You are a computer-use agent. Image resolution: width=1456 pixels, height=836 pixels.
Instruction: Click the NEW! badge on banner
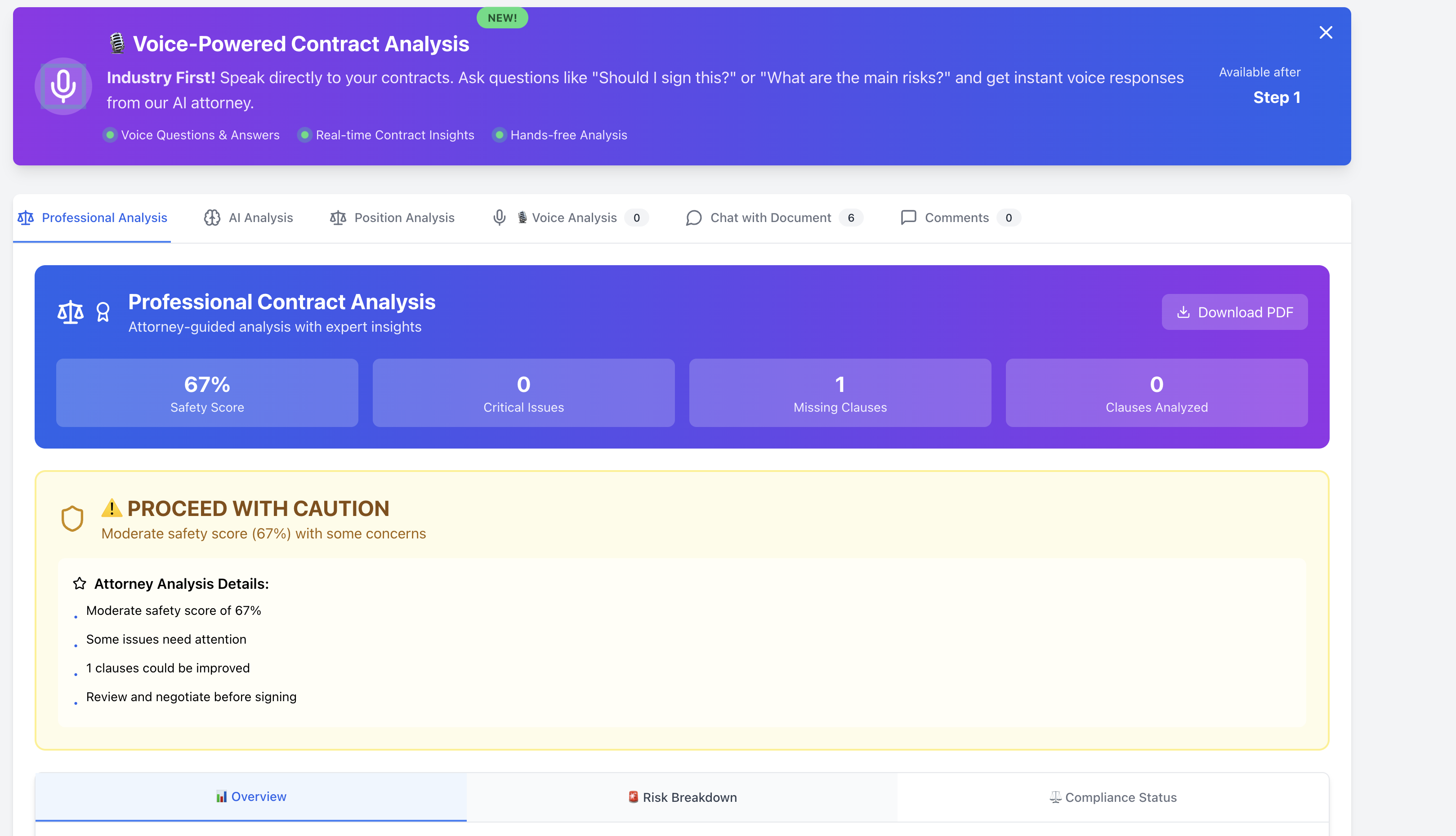click(502, 18)
